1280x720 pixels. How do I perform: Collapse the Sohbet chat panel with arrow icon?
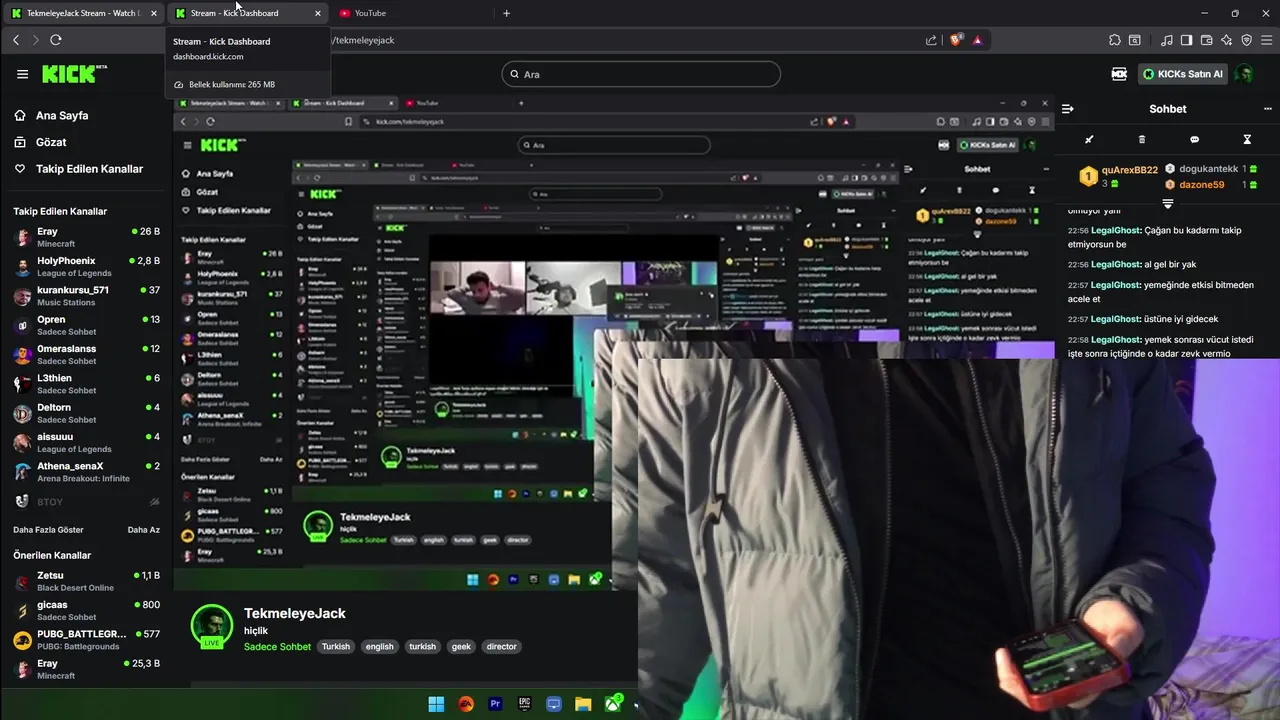(x=1068, y=109)
